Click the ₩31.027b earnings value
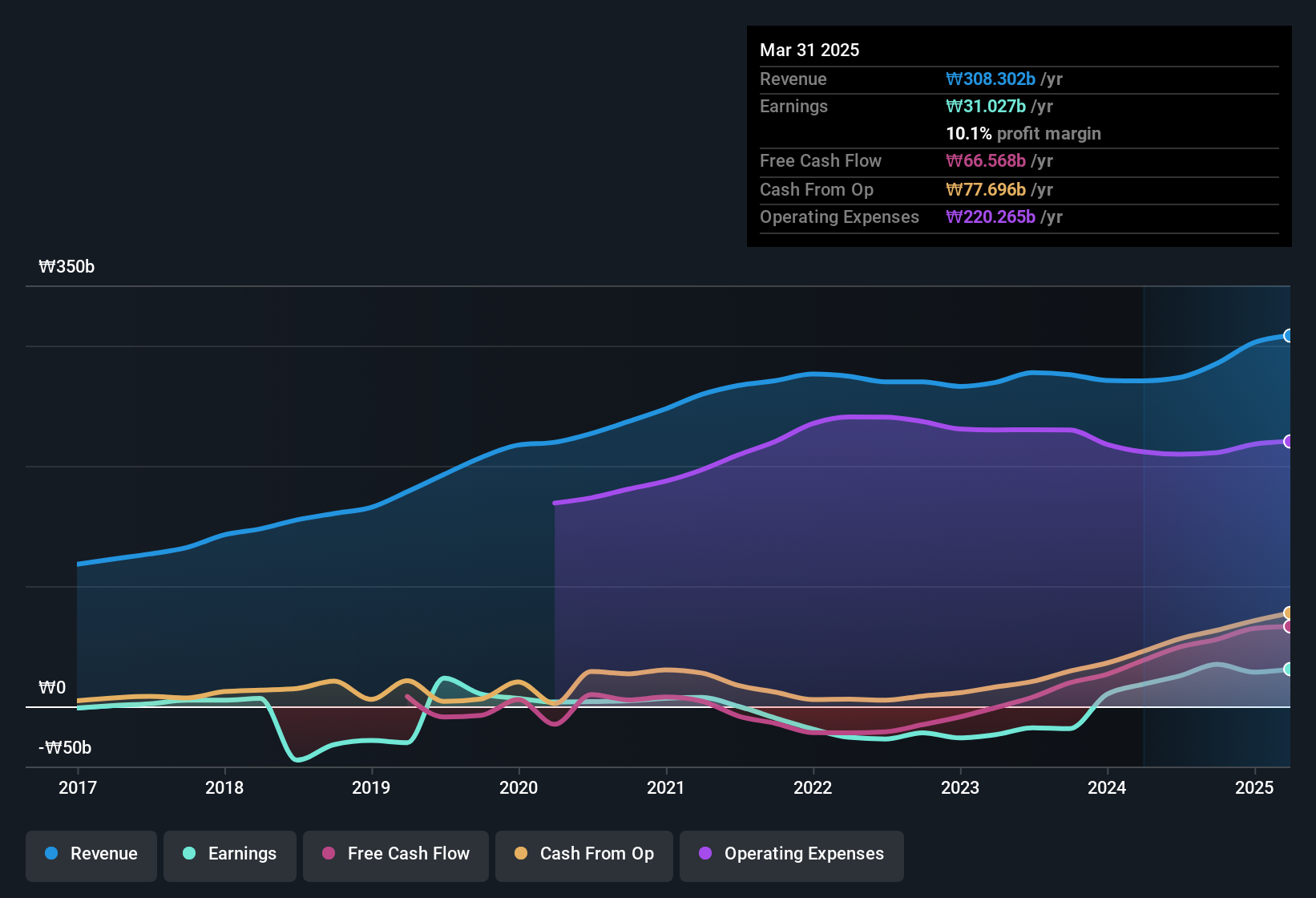Viewport: 1316px width, 898px height. tap(986, 107)
